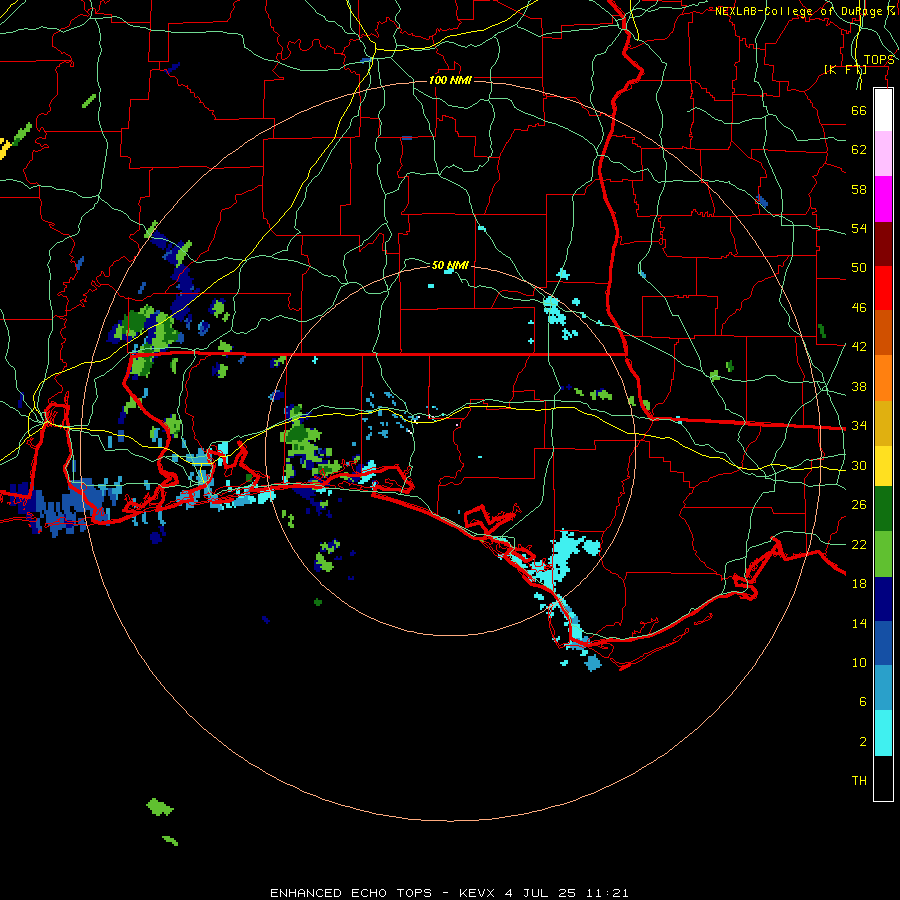The image size is (900, 900).
Task: Click the 'ENHANCED ECHO TOPS' title text
Action: [351, 893]
